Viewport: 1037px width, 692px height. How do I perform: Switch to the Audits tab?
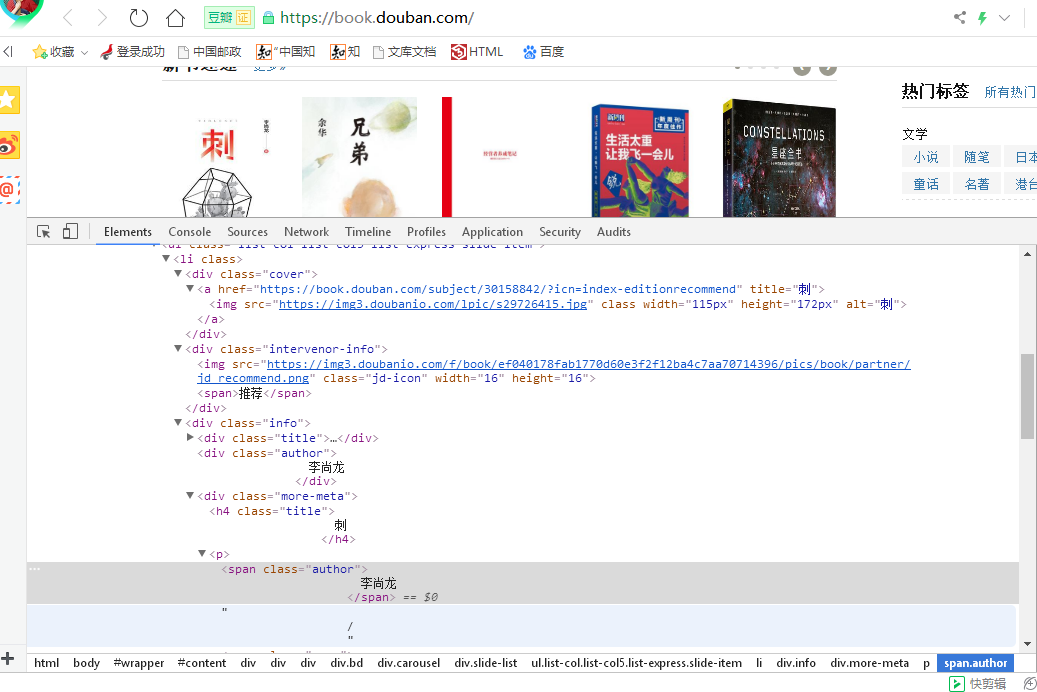pos(614,232)
